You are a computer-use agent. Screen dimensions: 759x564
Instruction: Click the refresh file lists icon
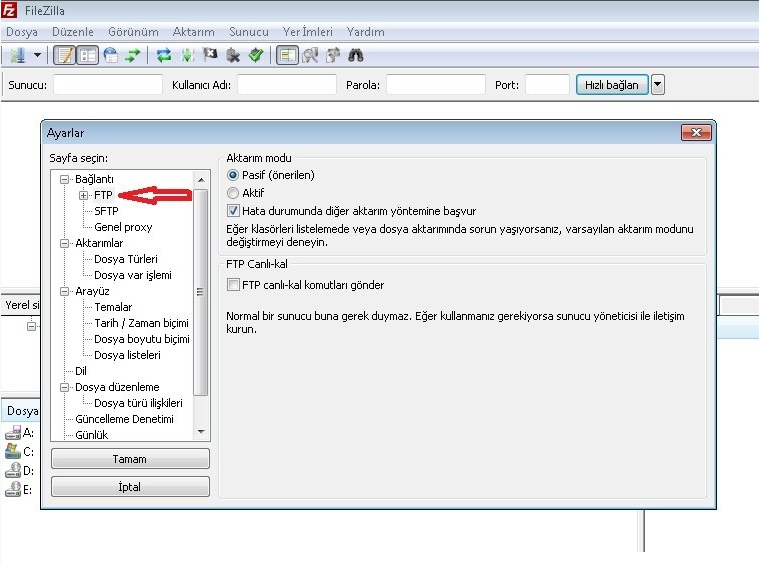164,55
